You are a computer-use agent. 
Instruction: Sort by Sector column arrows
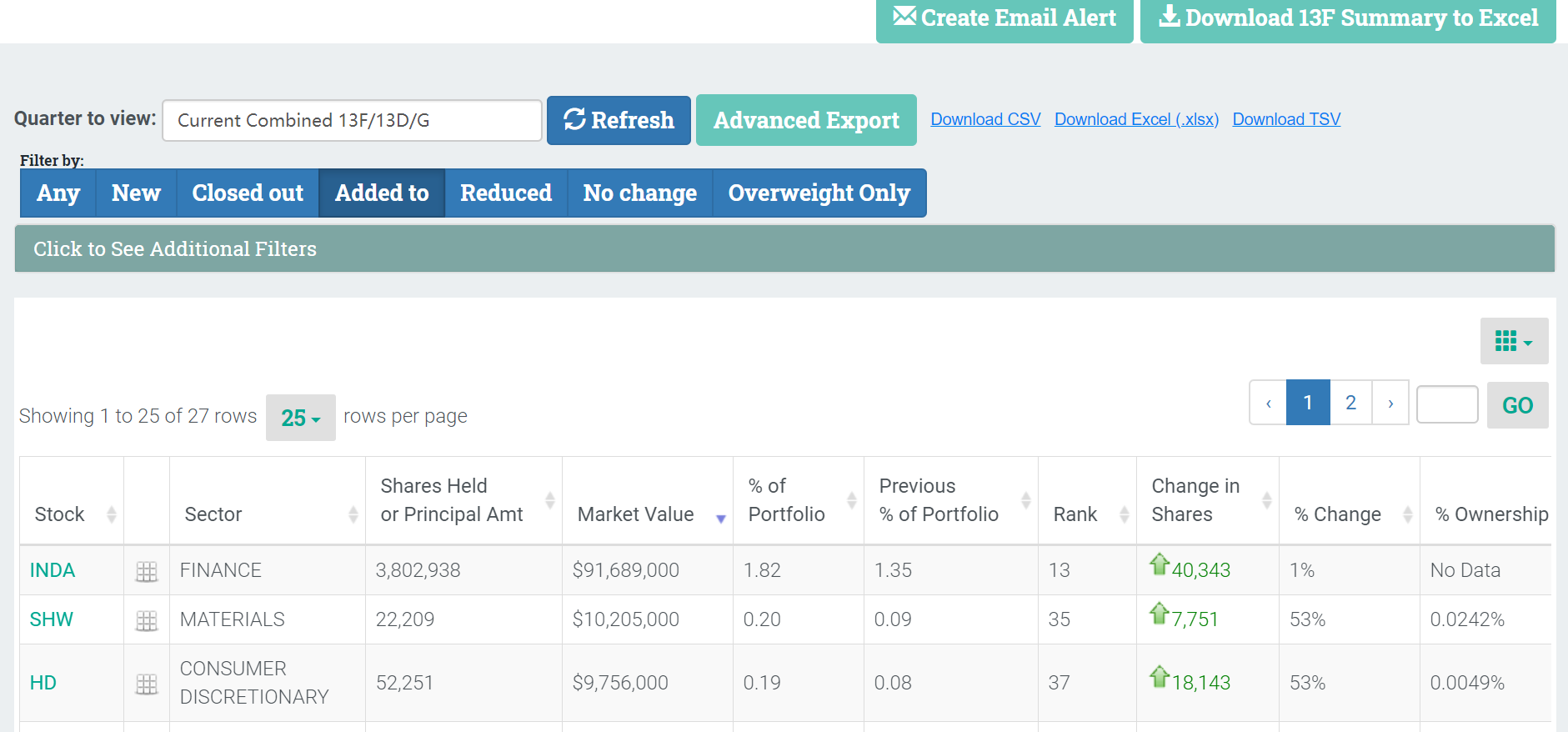(353, 514)
